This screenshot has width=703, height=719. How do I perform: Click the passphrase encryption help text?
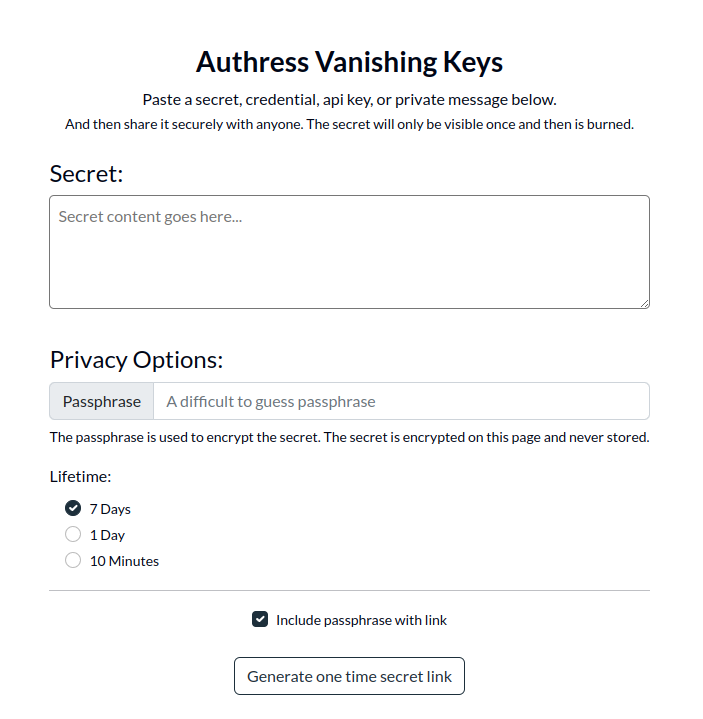[349, 437]
